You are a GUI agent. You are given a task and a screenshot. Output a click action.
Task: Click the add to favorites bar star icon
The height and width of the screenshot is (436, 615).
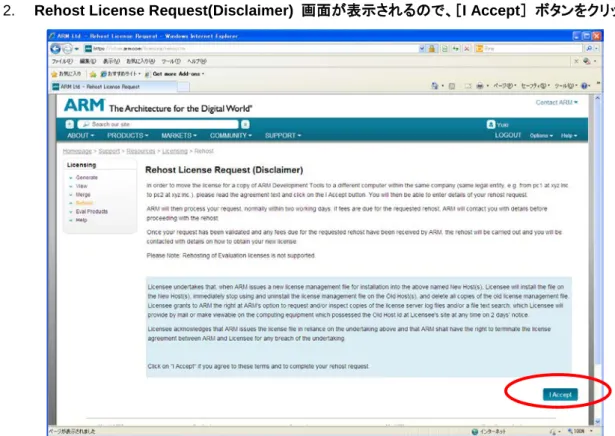click(x=93, y=74)
